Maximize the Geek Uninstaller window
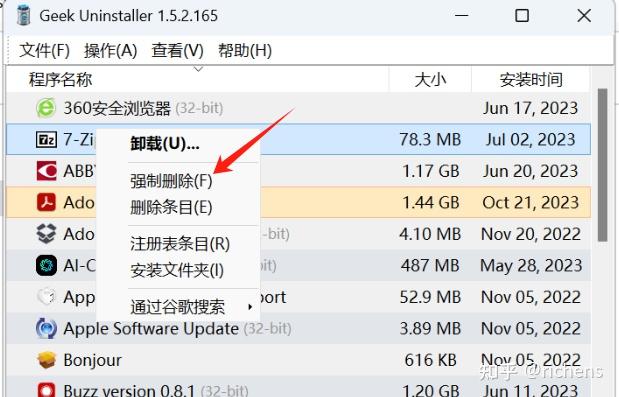 coord(522,16)
